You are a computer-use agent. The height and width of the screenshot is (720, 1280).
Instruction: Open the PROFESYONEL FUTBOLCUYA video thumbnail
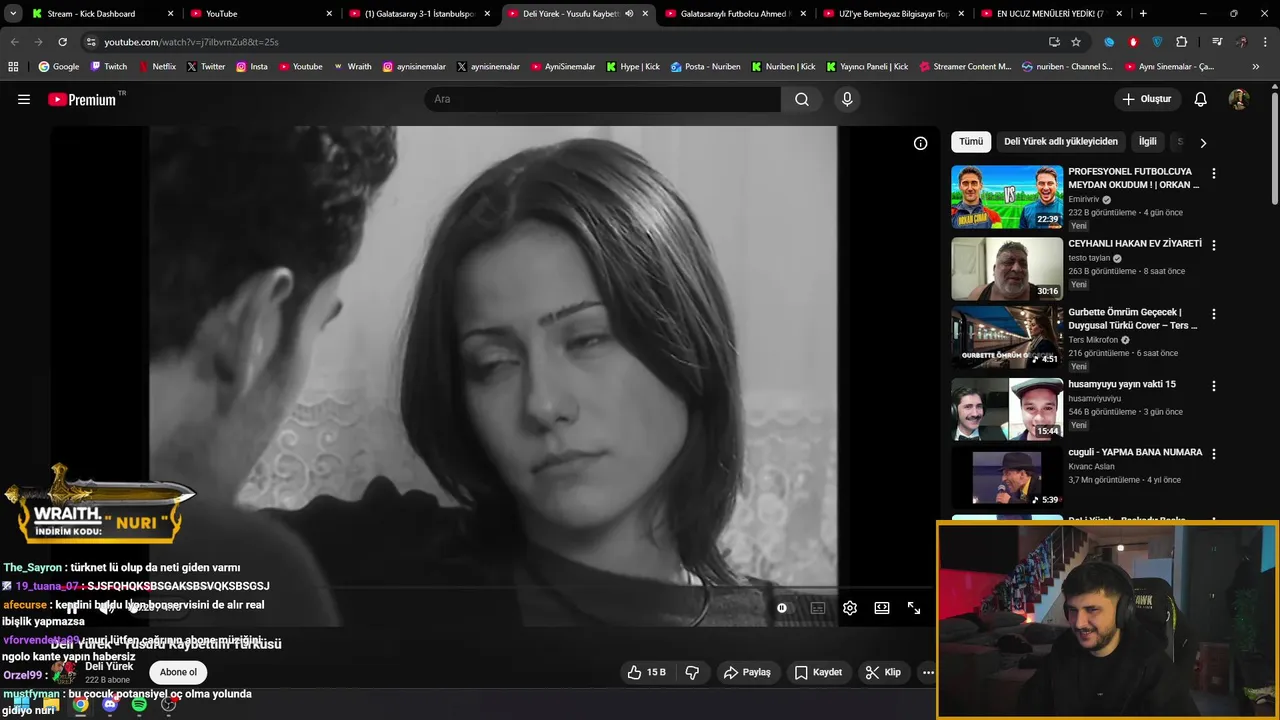tap(1007, 197)
